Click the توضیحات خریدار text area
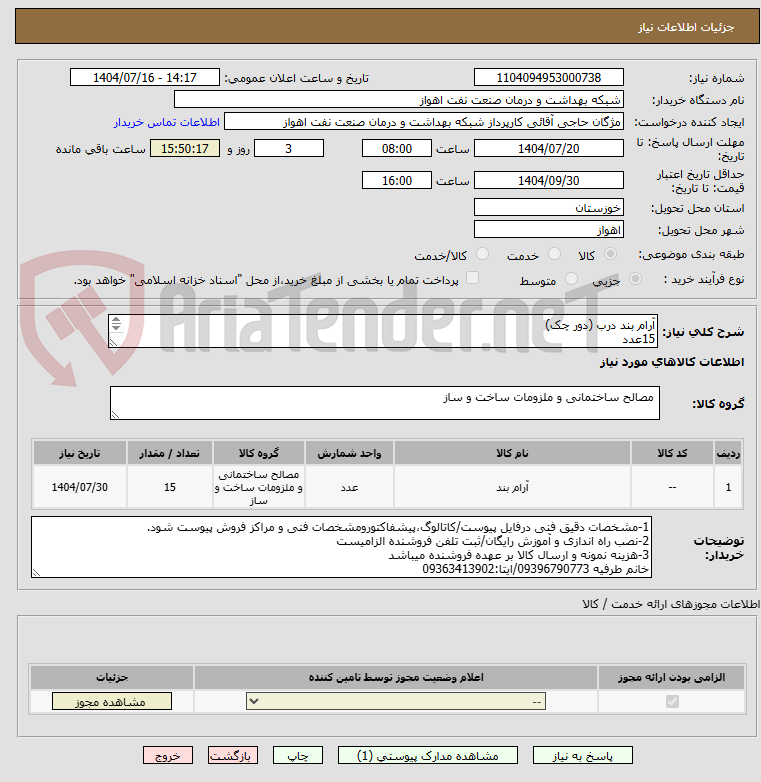Image resolution: width=761 pixels, height=782 pixels. [341, 547]
